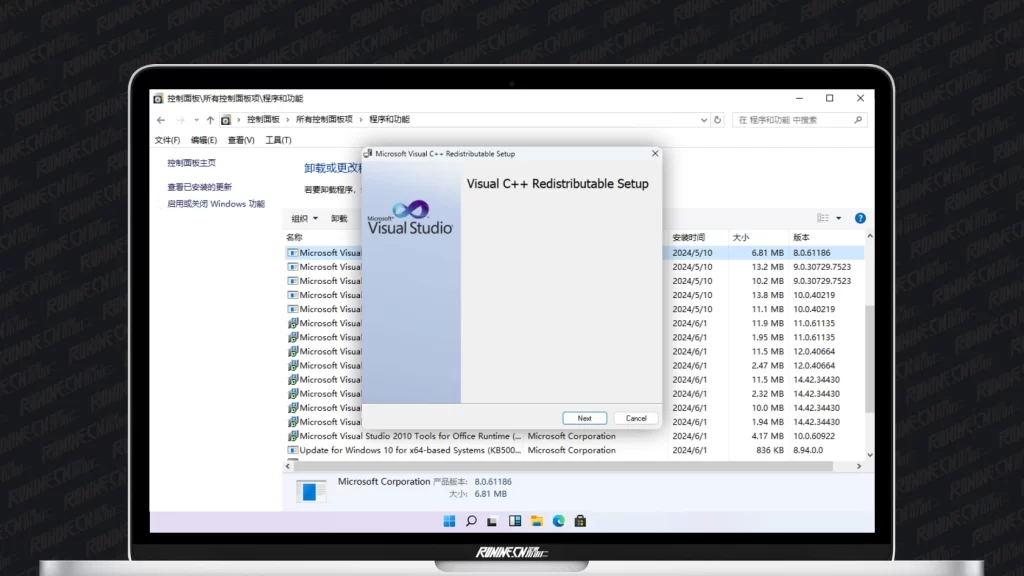Open the 工具(T) menu
This screenshot has width=1024, height=576.
[278, 140]
